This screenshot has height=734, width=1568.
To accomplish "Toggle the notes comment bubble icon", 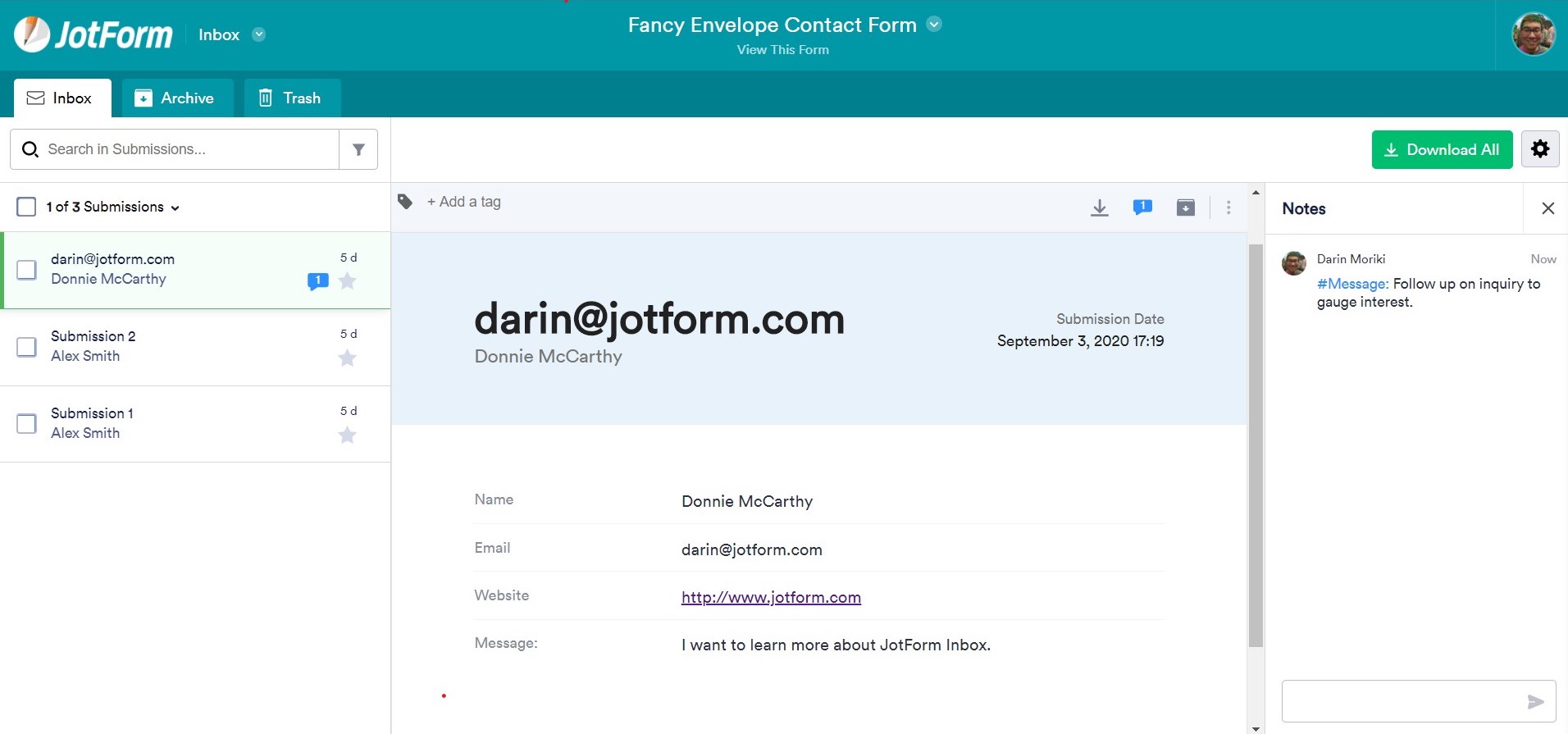I will [x=1142, y=207].
